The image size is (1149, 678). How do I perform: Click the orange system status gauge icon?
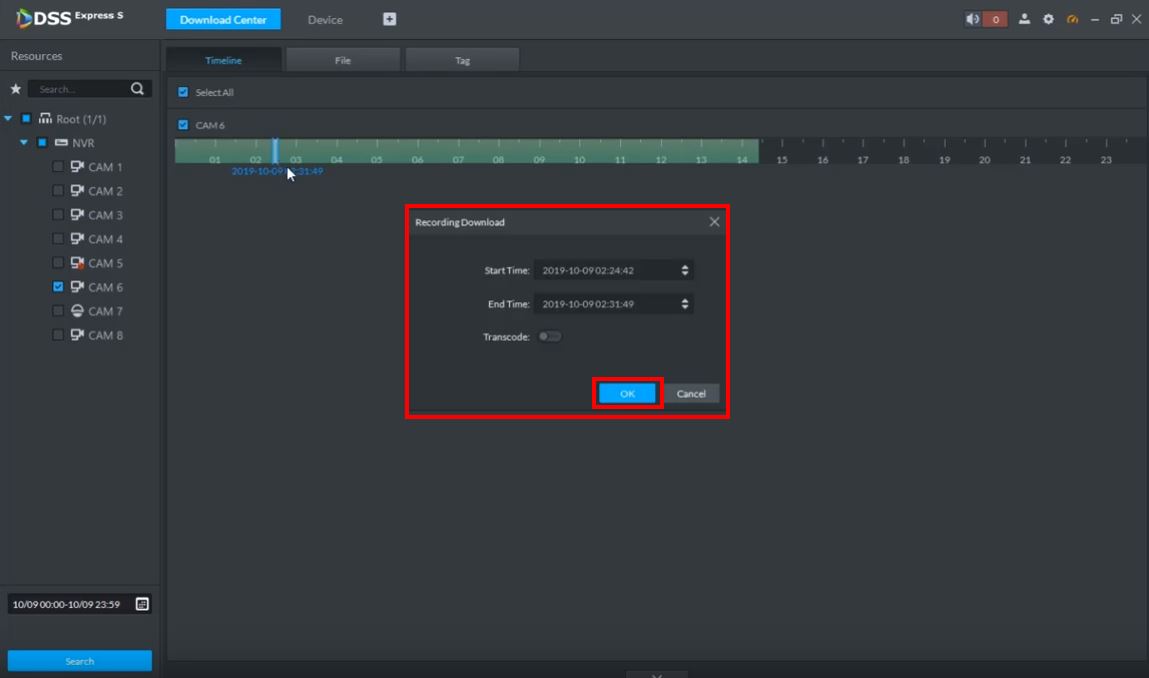(x=1073, y=19)
